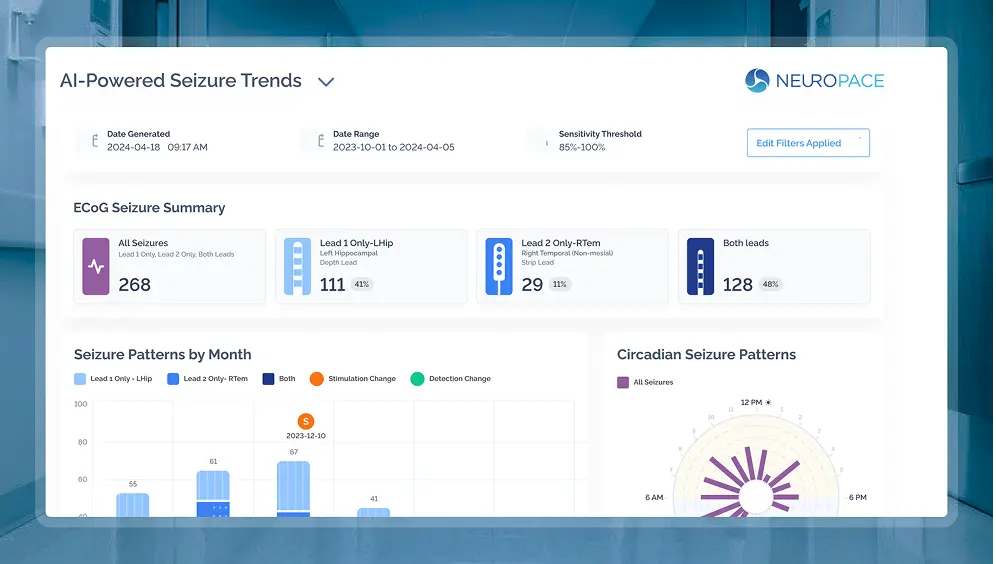Click the Circadian Seizure Patterns heading
996x564 pixels.
706,354
